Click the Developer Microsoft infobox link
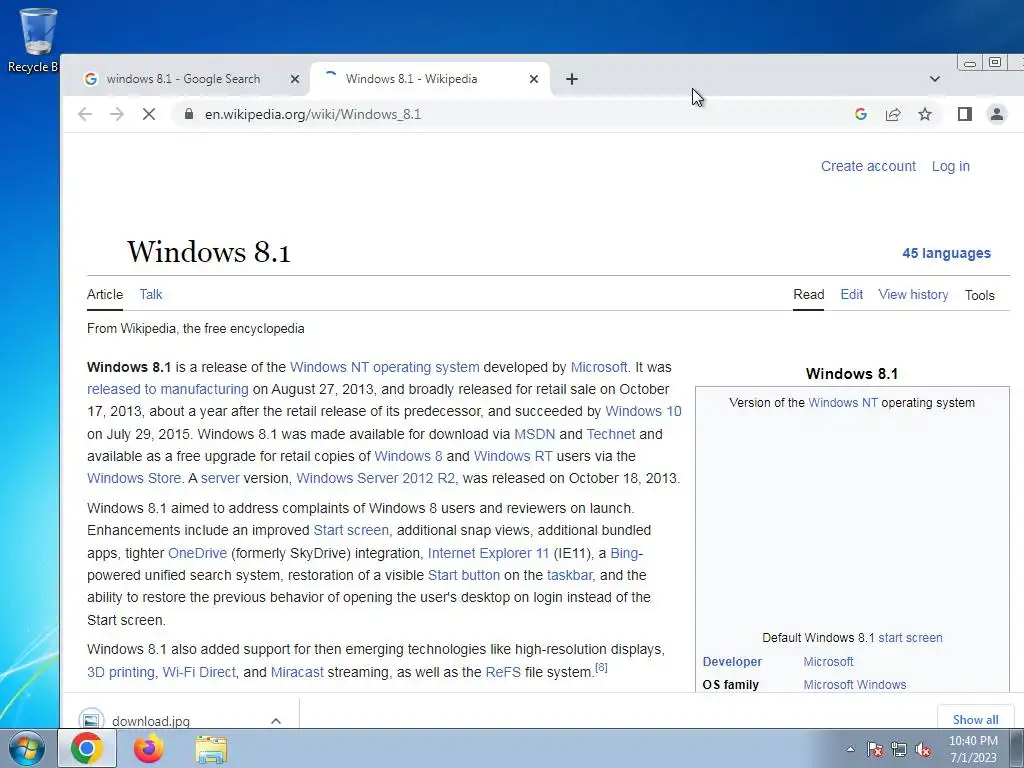Image resolution: width=1024 pixels, height=768 pixels. point(828,662)
